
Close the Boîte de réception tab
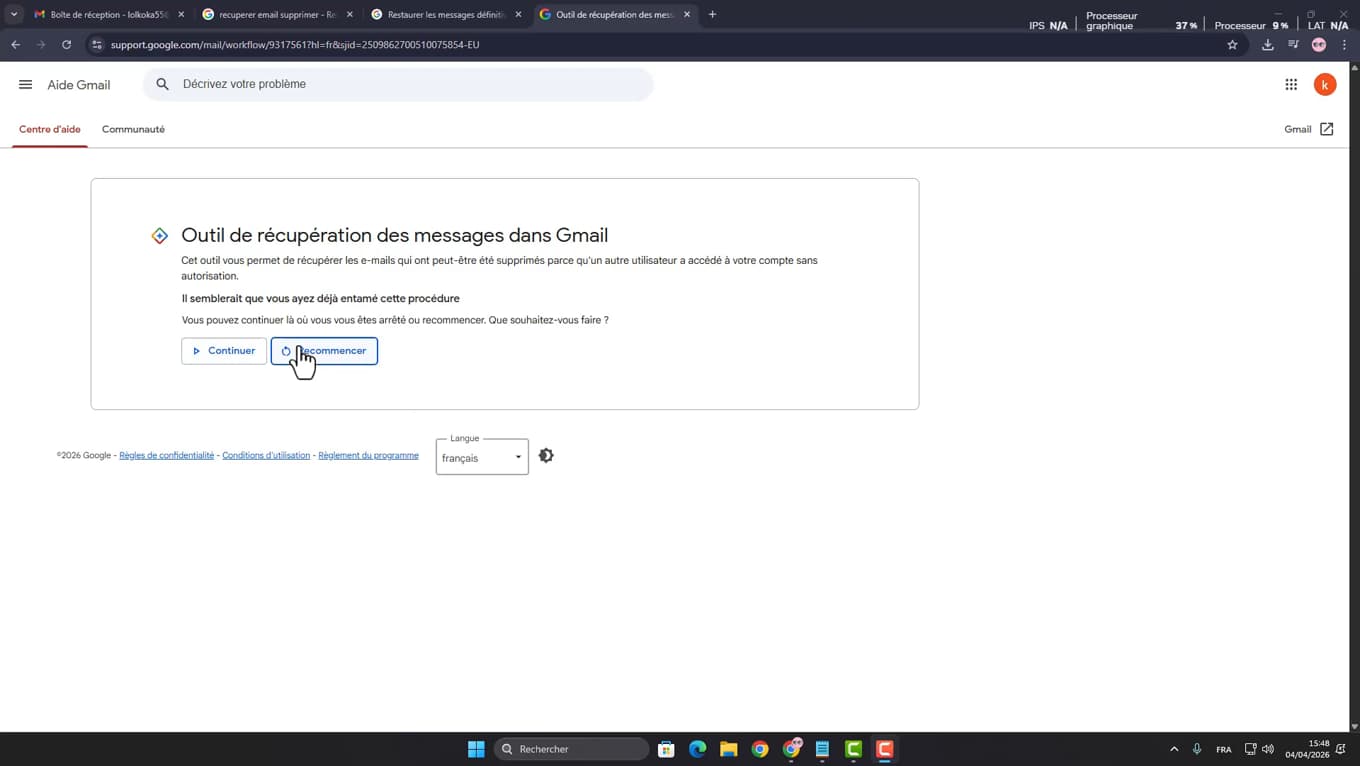[x=181, y=15]
